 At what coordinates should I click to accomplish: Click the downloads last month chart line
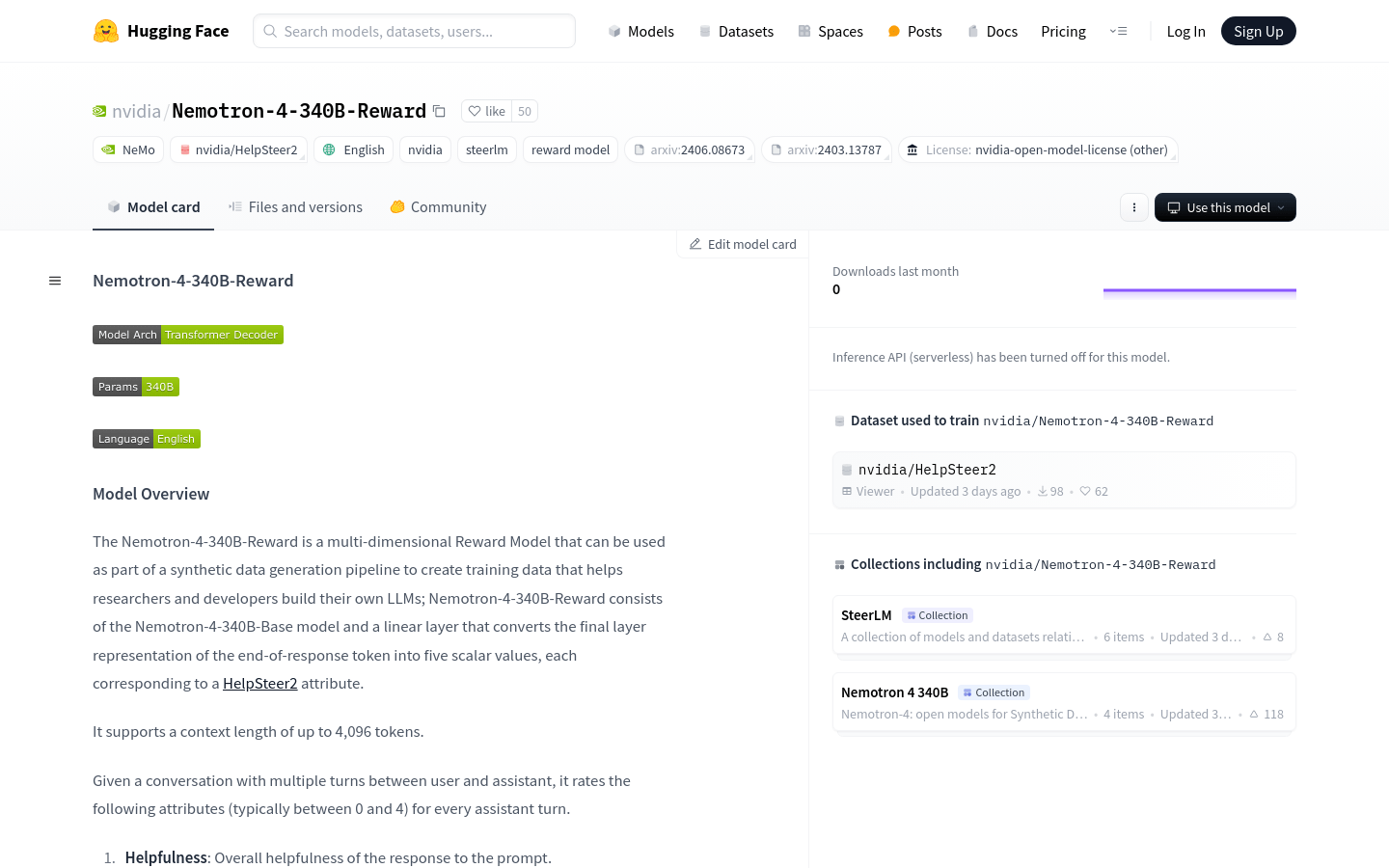coord(1200,290)
